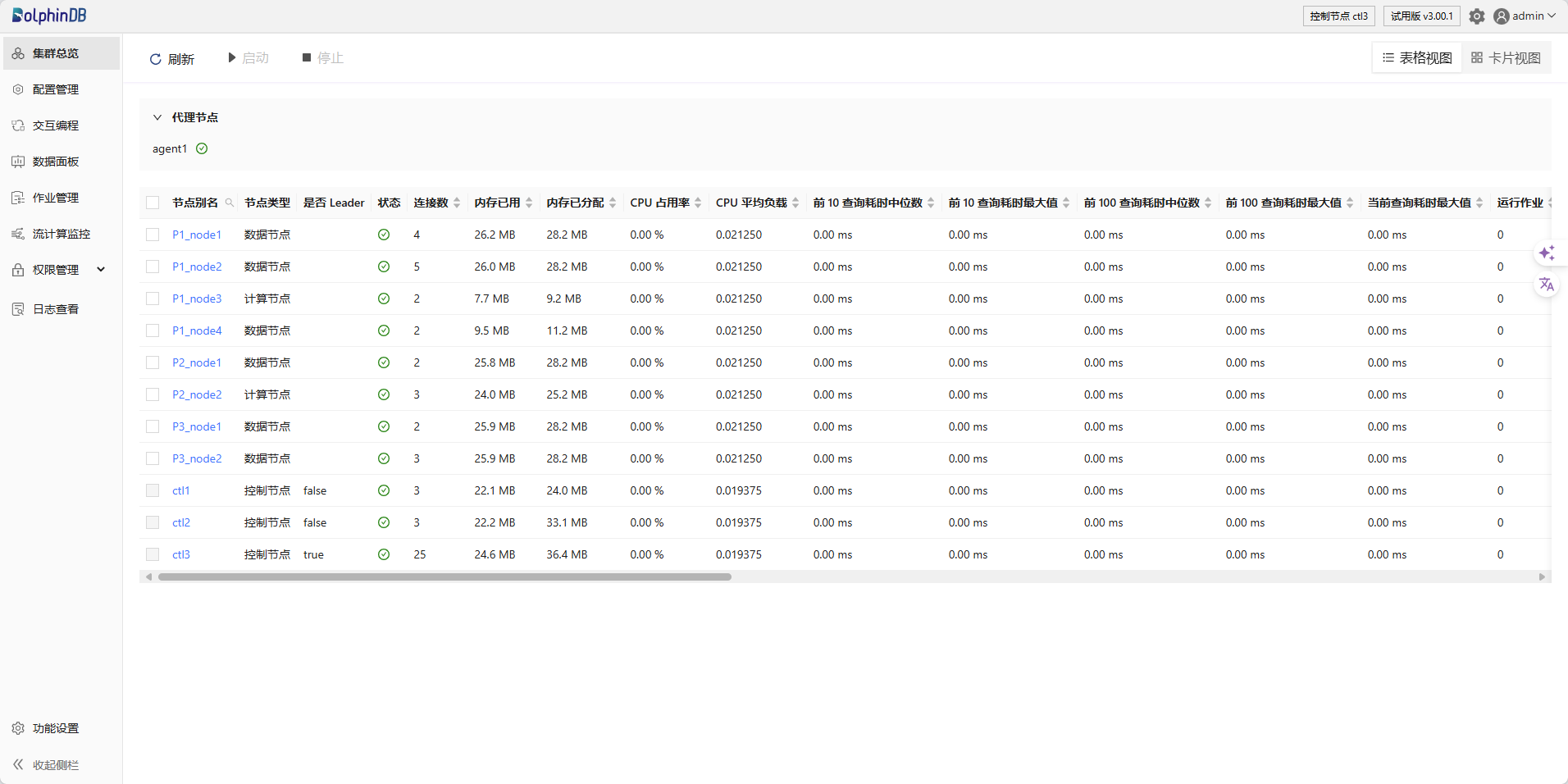Sort by 连接数 column sort arrows

click(457, 203)
